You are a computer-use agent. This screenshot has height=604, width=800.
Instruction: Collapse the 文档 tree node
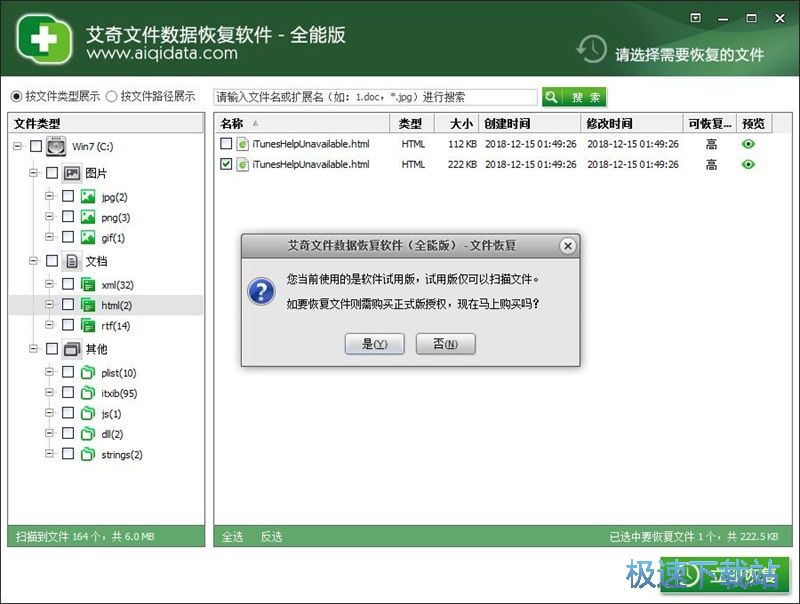[x=33, y=261]
